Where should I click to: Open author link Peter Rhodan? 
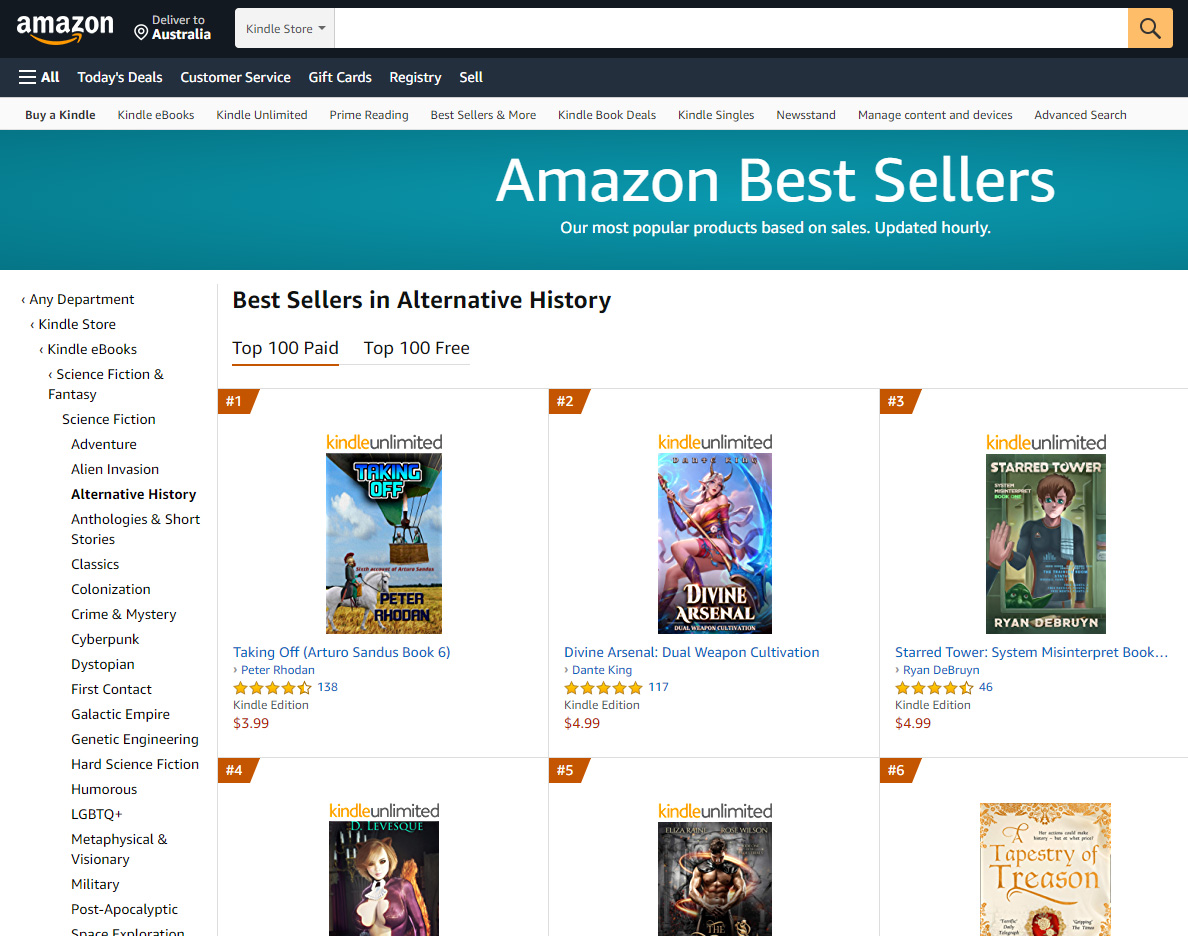tap(277, 670)
